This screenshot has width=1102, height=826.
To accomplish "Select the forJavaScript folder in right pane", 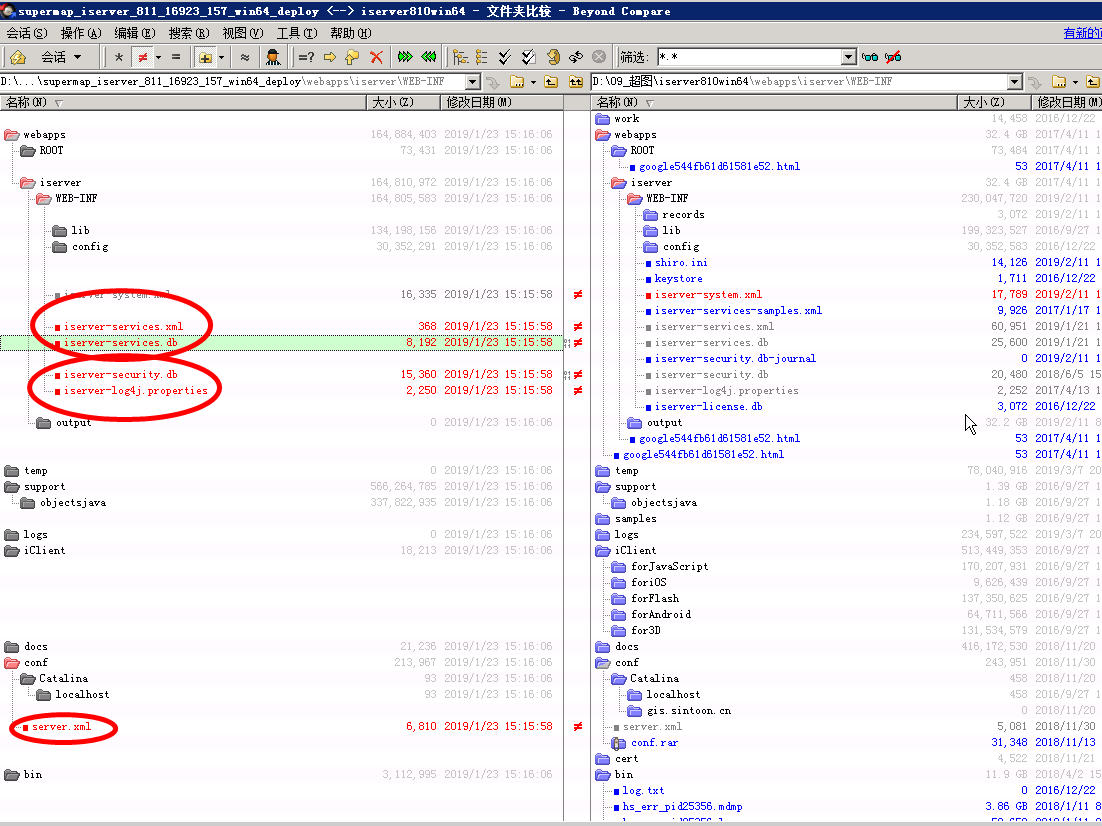I will [669, 567].
